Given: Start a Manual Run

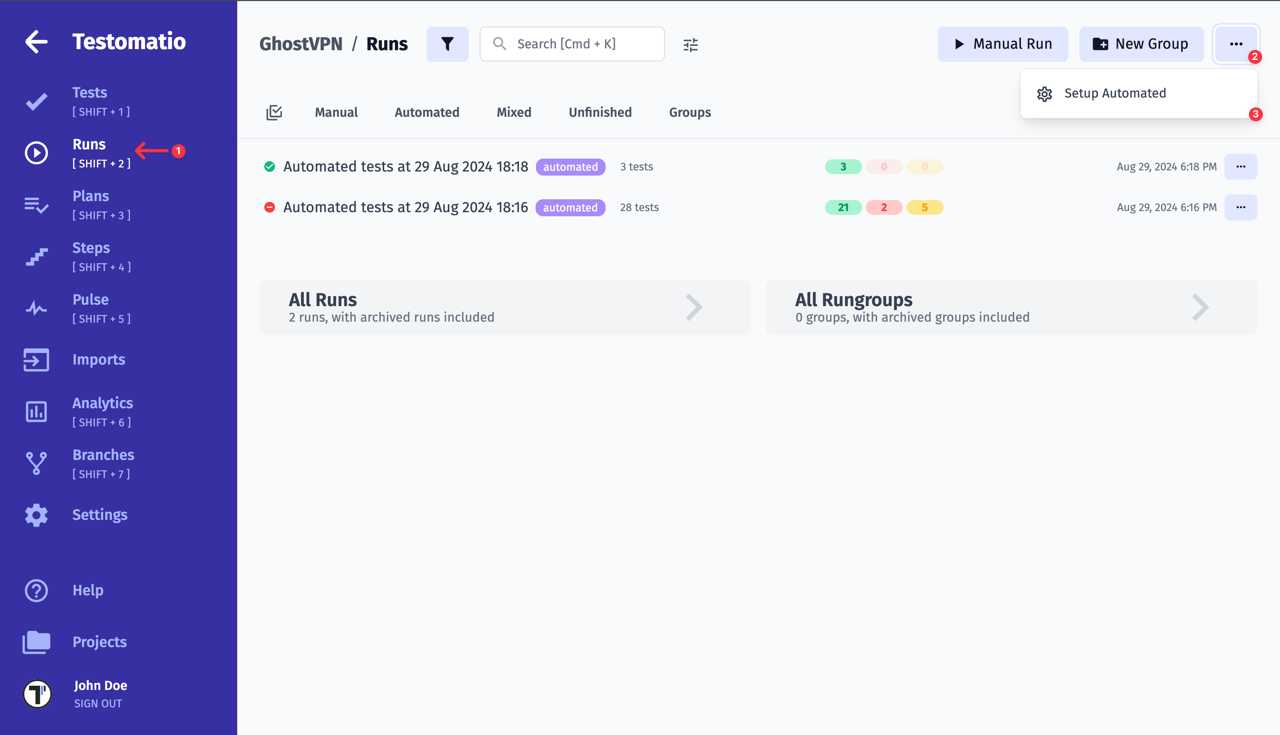Looking at the screenshot, I should click(x=1002, y=44).
